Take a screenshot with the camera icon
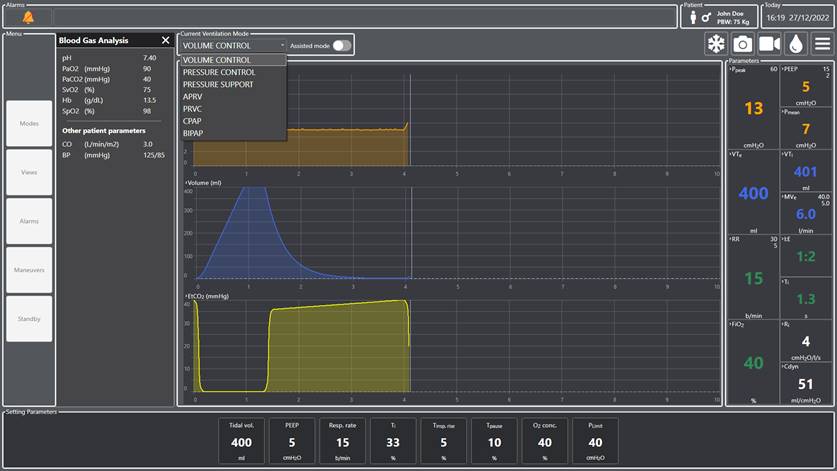Image resolution: width=837 pixels, height=471 pixels. (x=743, y=44)
